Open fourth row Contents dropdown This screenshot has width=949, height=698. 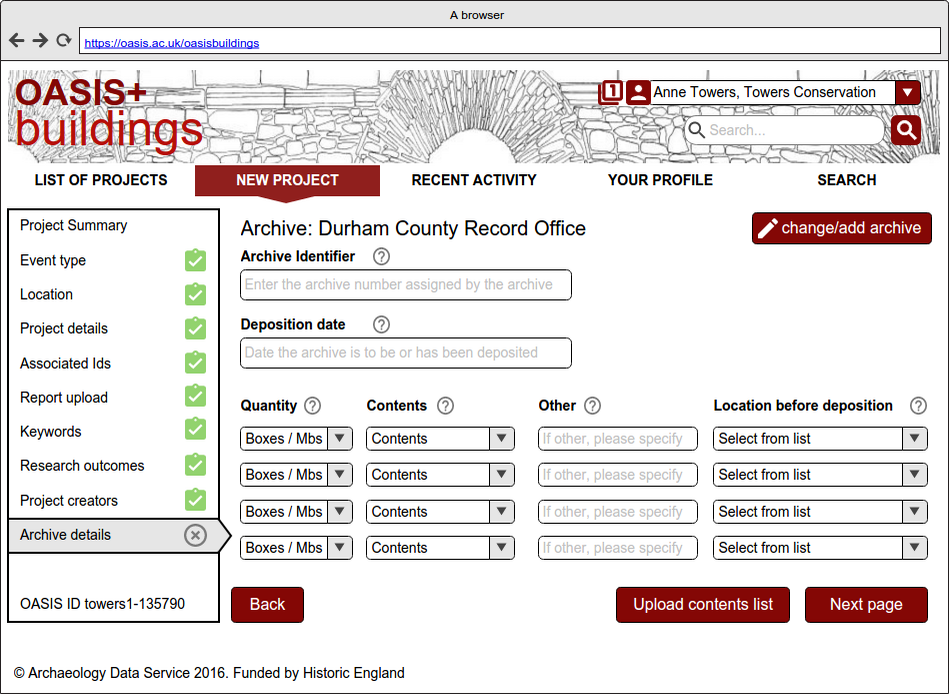pos(440,548)
